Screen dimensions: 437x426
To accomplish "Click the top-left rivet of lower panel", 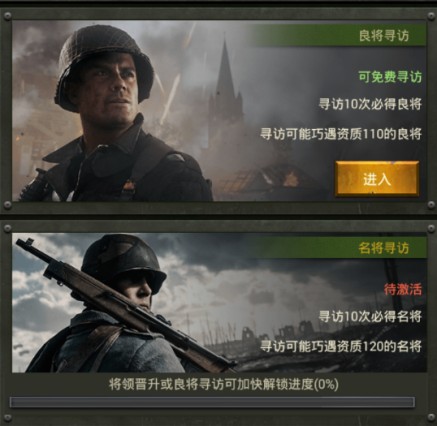I will [x=7, y=228].
